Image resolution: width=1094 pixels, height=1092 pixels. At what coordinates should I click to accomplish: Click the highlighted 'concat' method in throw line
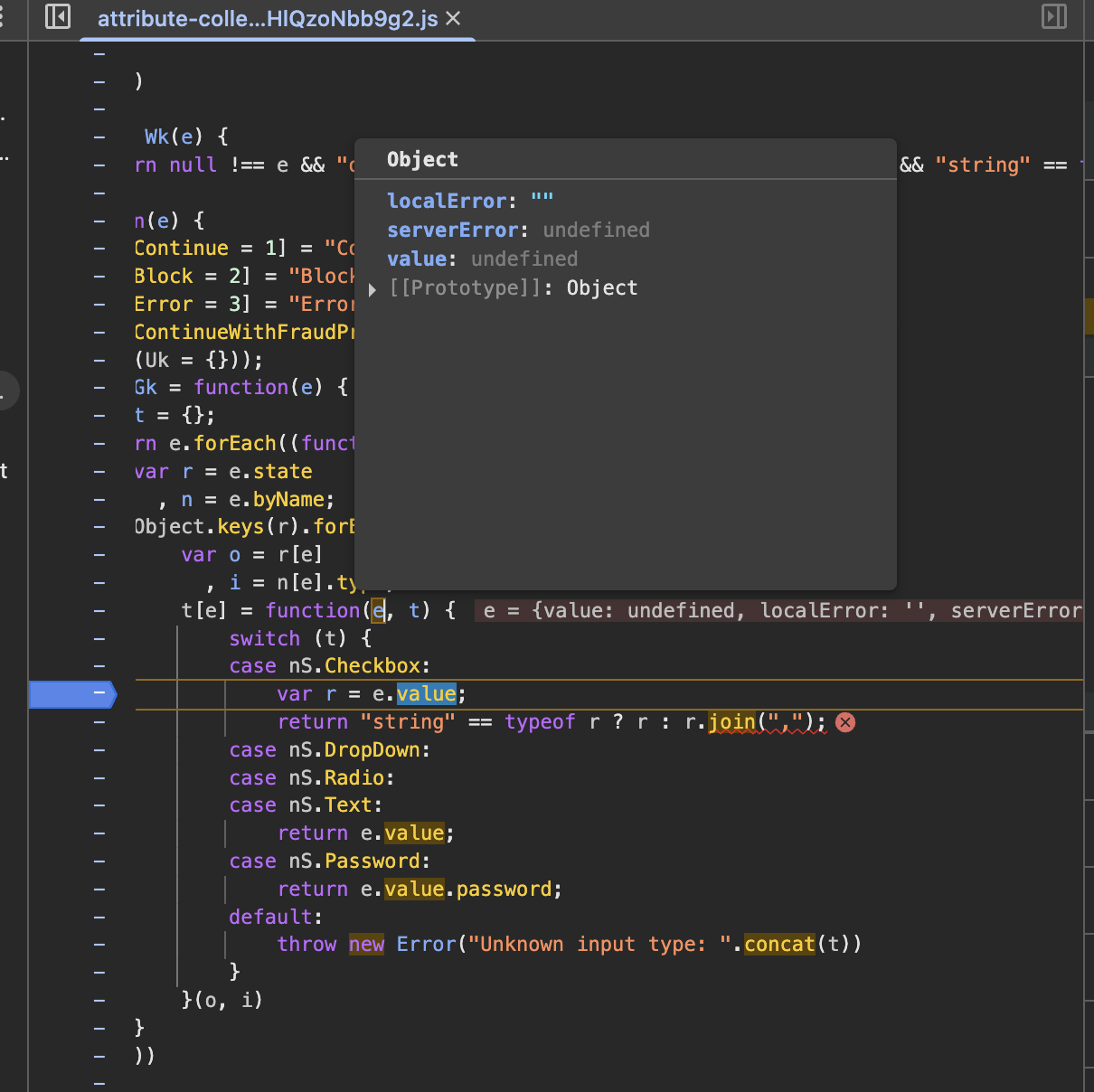(779, 945)
